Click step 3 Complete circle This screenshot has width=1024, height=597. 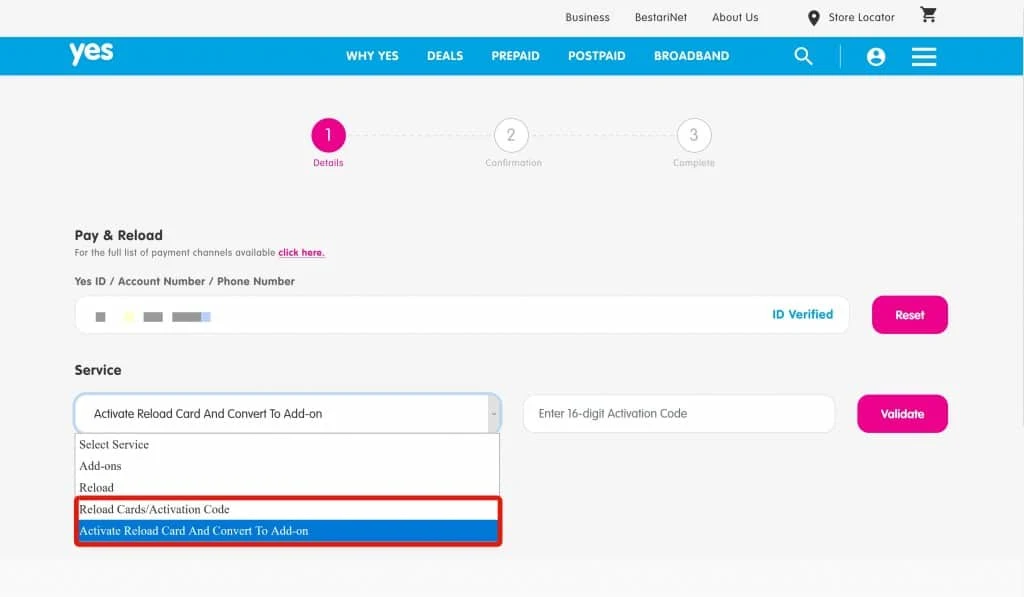tap(694, 135)
